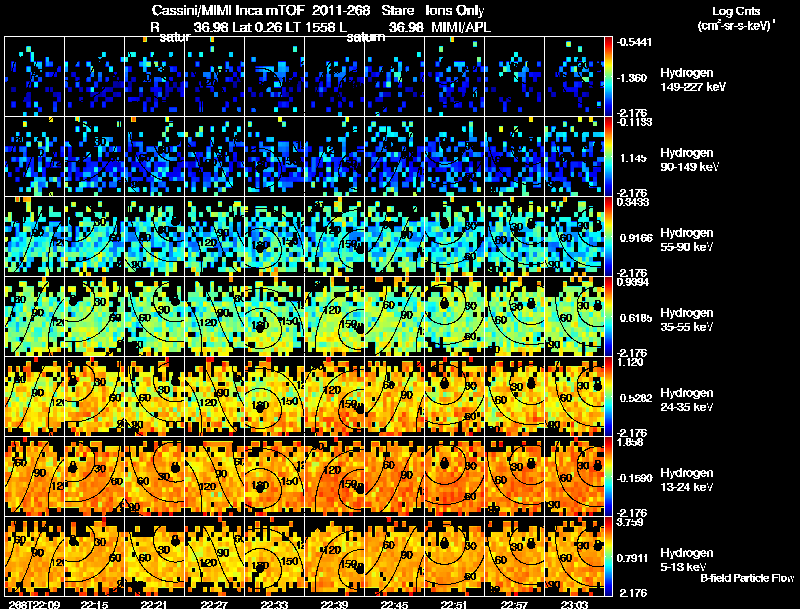Select the 22:21 time label
Viewport: 800px width, 609px height.
click(155, 605)
